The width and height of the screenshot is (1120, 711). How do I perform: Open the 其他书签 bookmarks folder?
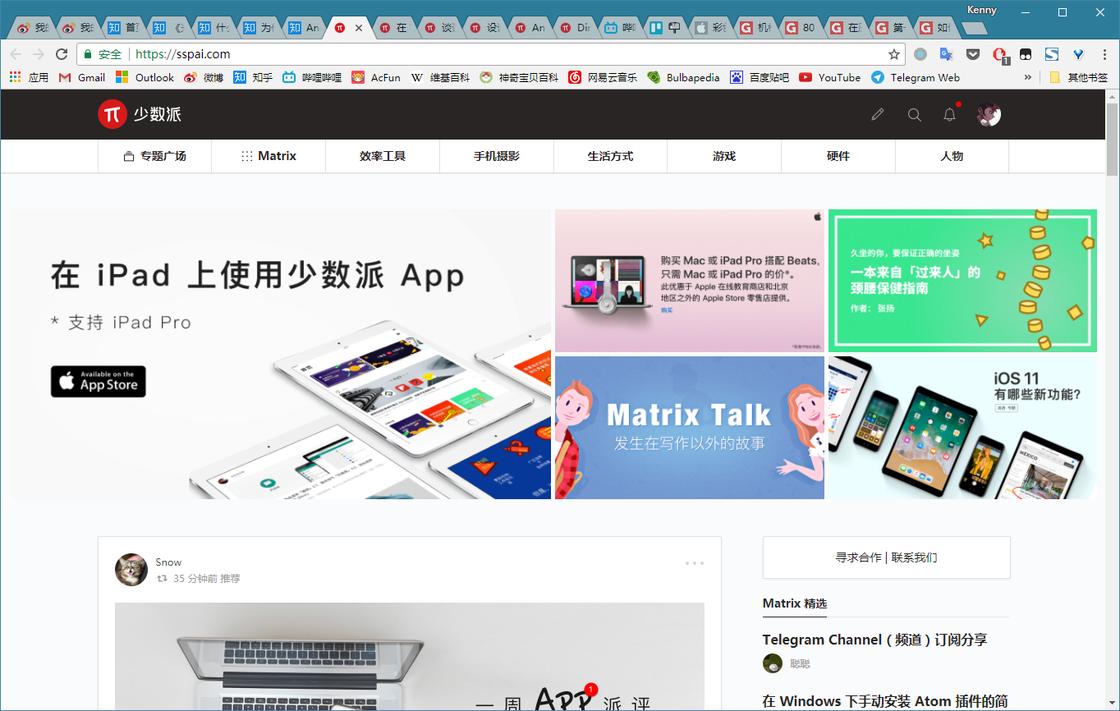(x=1079, y=77)
